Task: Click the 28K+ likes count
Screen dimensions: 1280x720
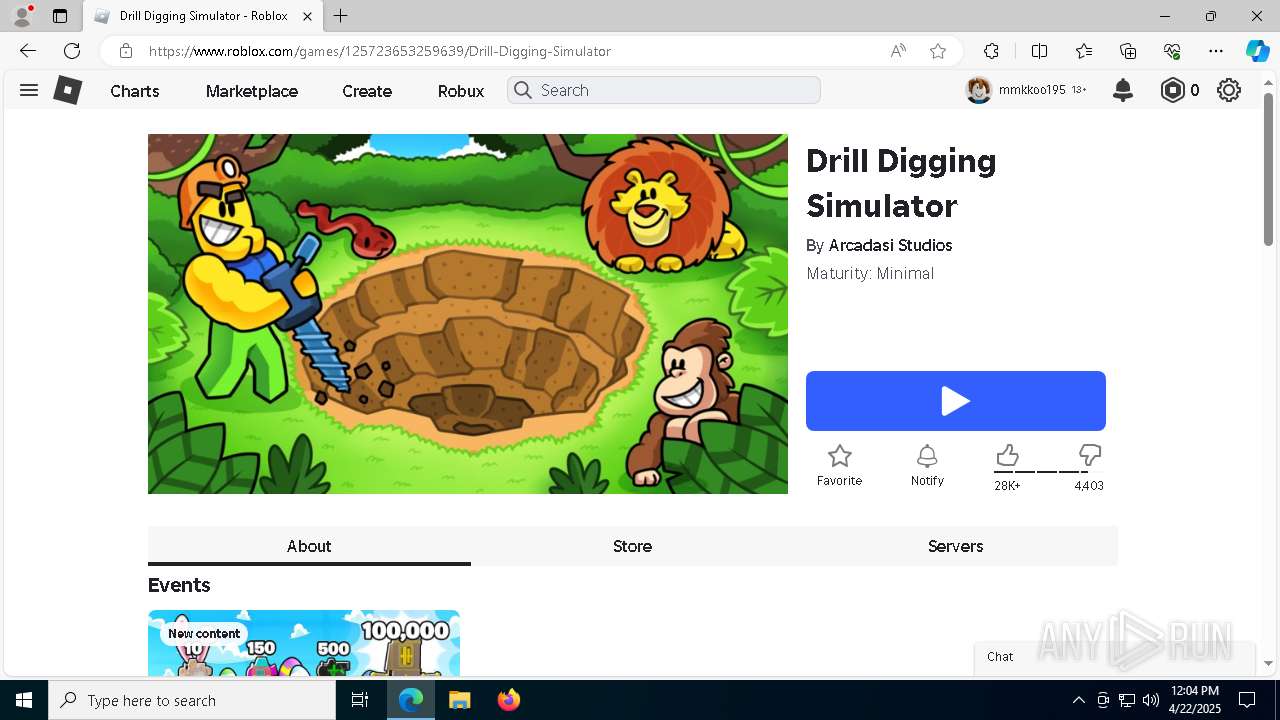Action: pyautogui.click(x=1007, y=486)
